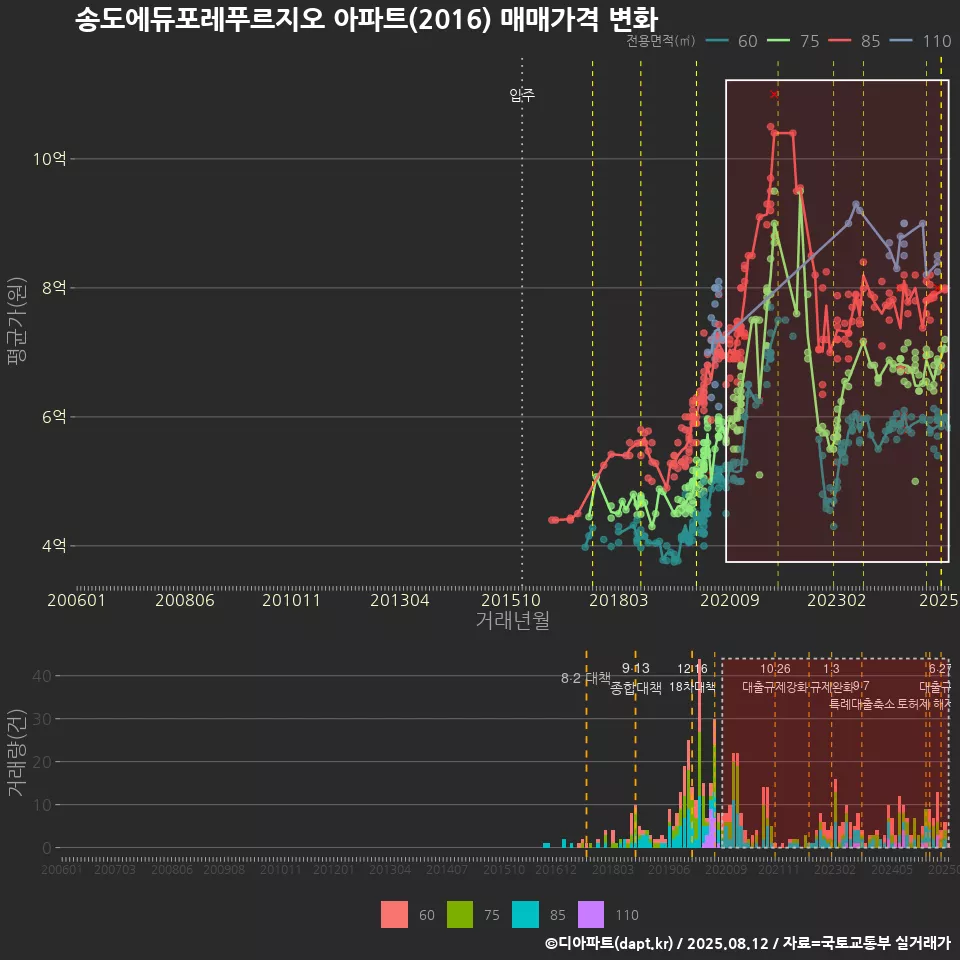
Task: Click 200601 on the price chart axis
Action: [x=77, y=600]
